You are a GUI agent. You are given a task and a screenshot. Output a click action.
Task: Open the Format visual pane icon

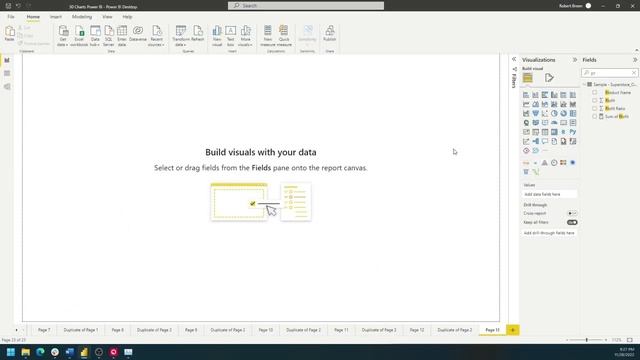(549, 78)
